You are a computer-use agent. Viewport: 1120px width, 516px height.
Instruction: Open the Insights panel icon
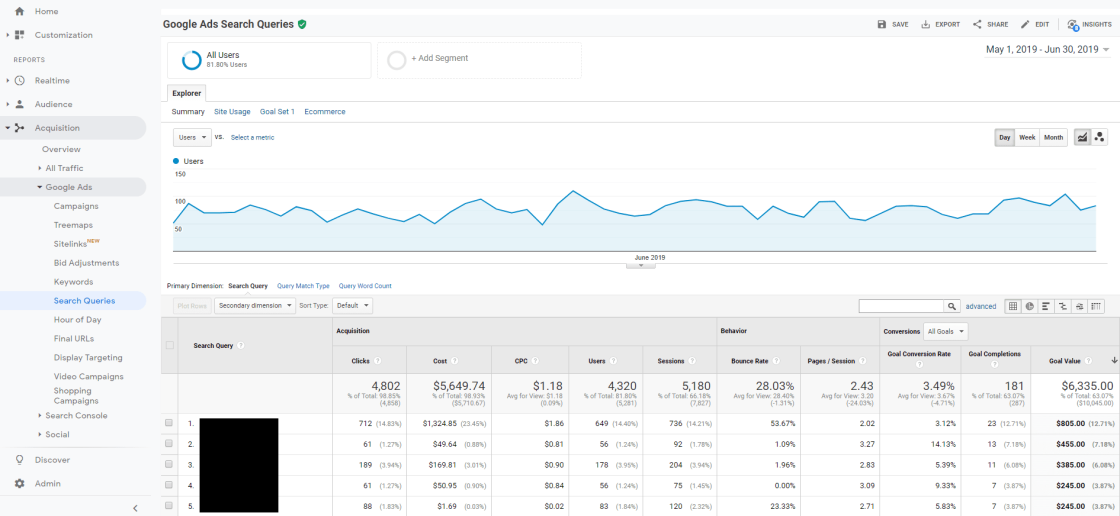tap(1073, 24)
